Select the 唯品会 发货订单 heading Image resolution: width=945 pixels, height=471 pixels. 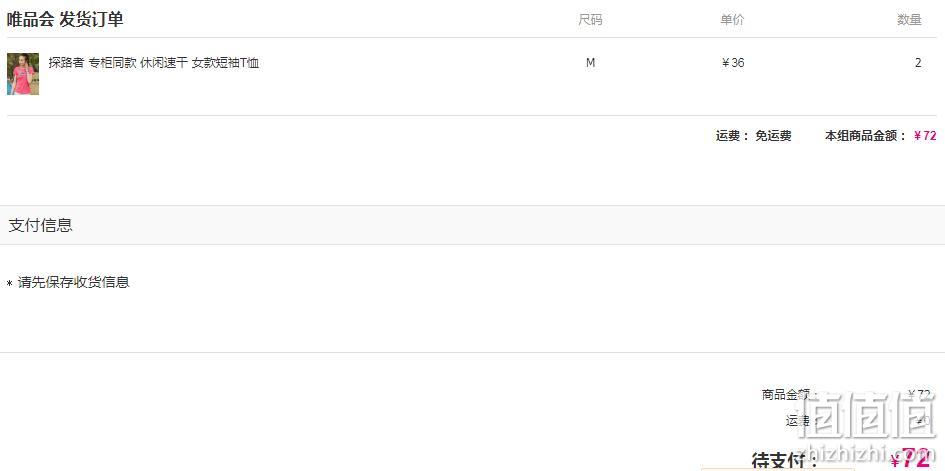coord(65,19)
